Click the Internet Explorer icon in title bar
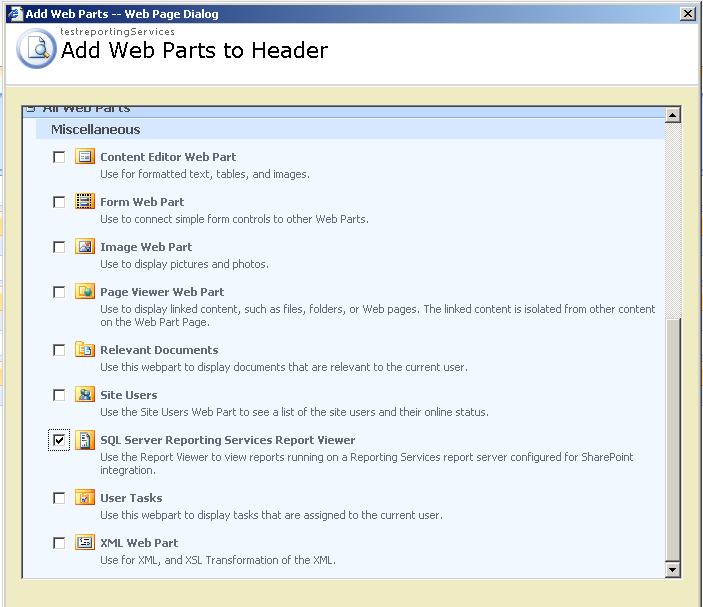703x607 pixels. click(x=16, y=14)
